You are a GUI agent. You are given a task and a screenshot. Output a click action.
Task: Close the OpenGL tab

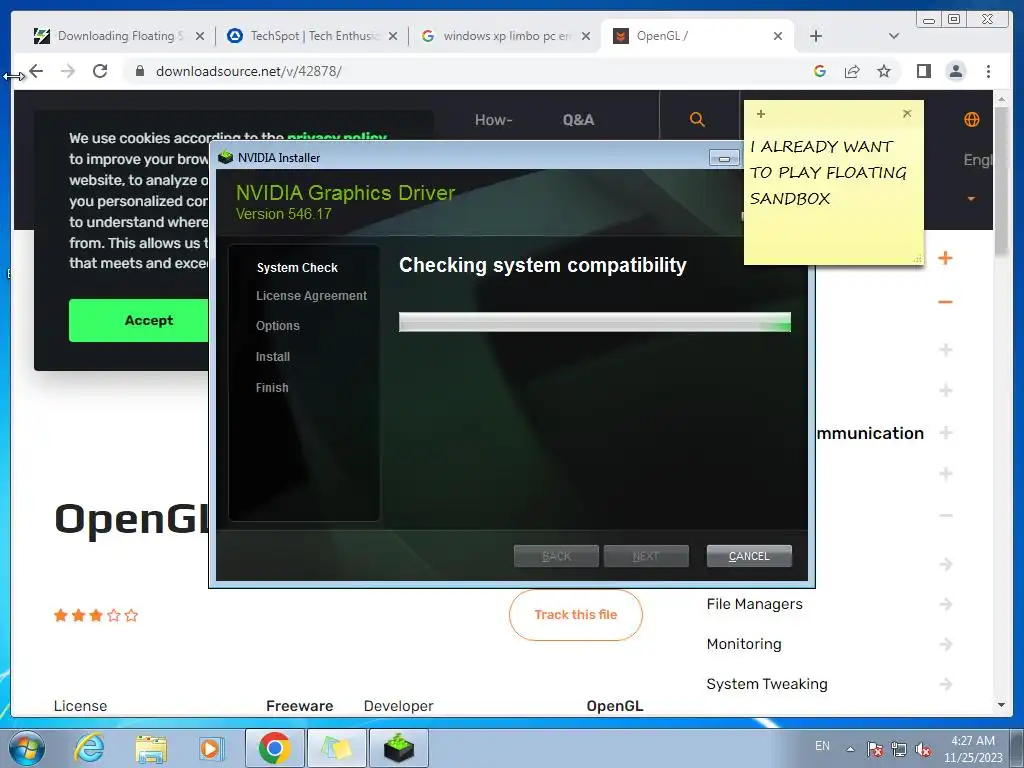coord(778,36)
